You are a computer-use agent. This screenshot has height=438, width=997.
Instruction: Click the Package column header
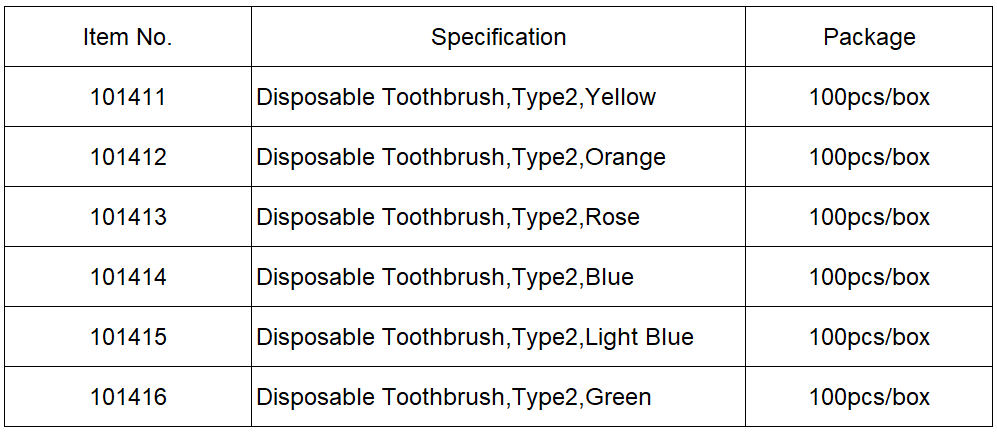(869, 37)
